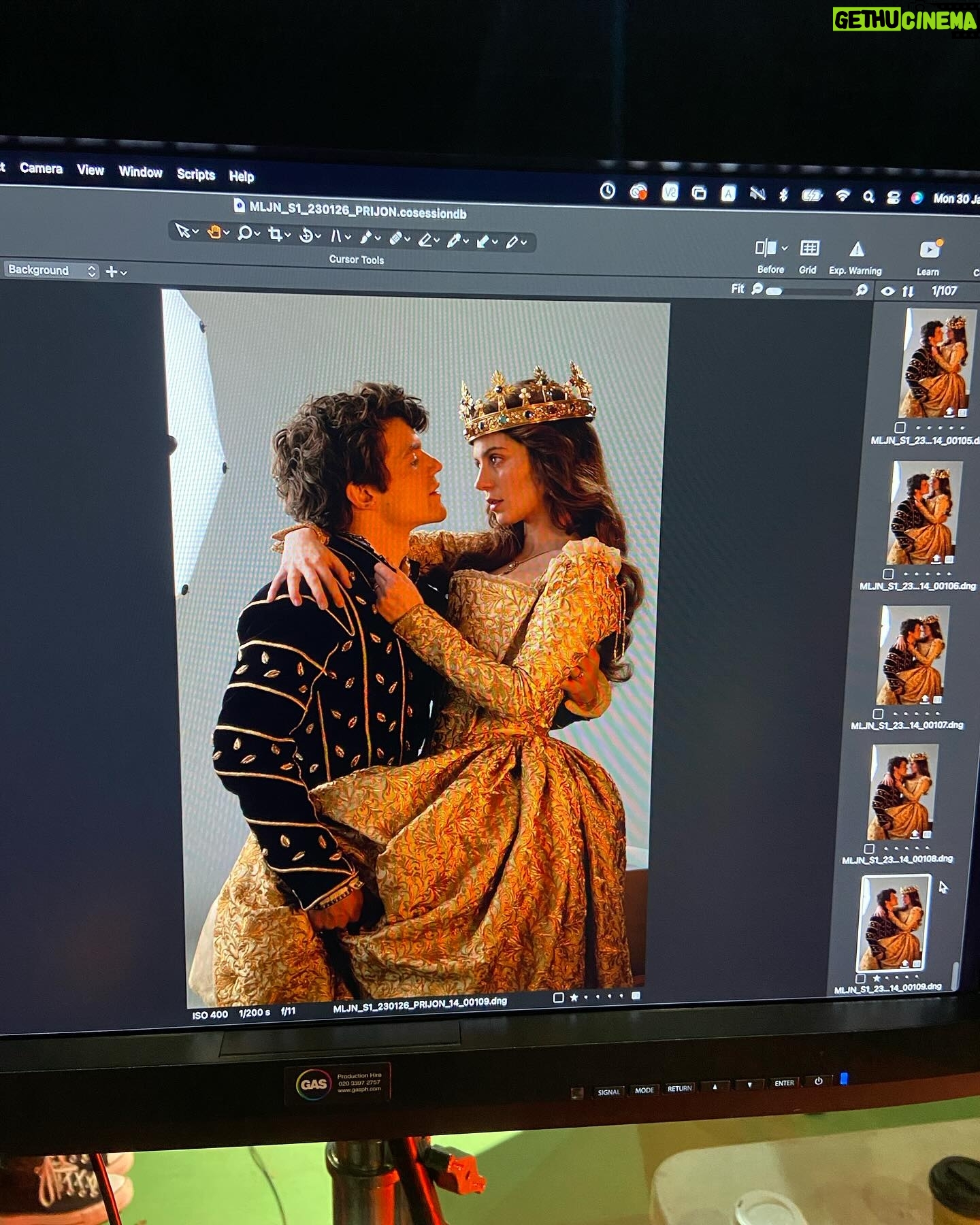Image resolution: width=980 pixels, height=1225 pixels.
Task: Select the 00107.dng thumbnail in browser
Action: (x=911, y=655)
